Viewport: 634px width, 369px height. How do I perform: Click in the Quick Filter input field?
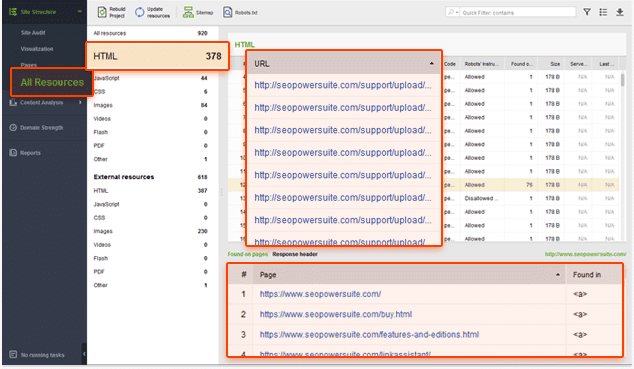[518, 13]
